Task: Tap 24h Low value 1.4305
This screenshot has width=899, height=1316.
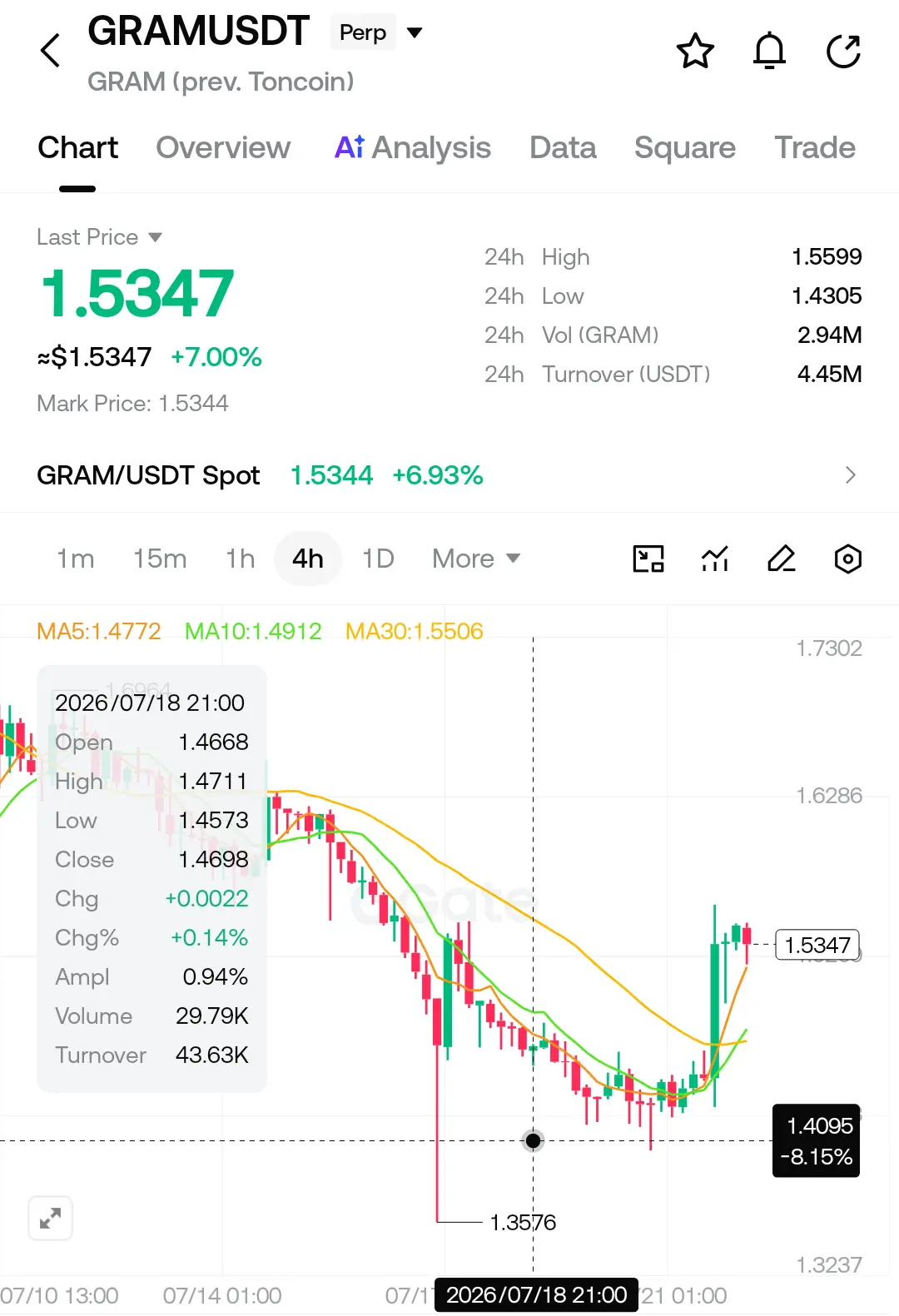Action: pyautogui.click(x=827, y=295)
